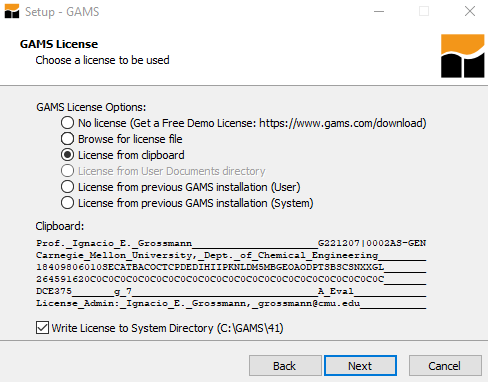Minimize the Setup window
This screenshot has width=488, height=382.
point(379,11)
